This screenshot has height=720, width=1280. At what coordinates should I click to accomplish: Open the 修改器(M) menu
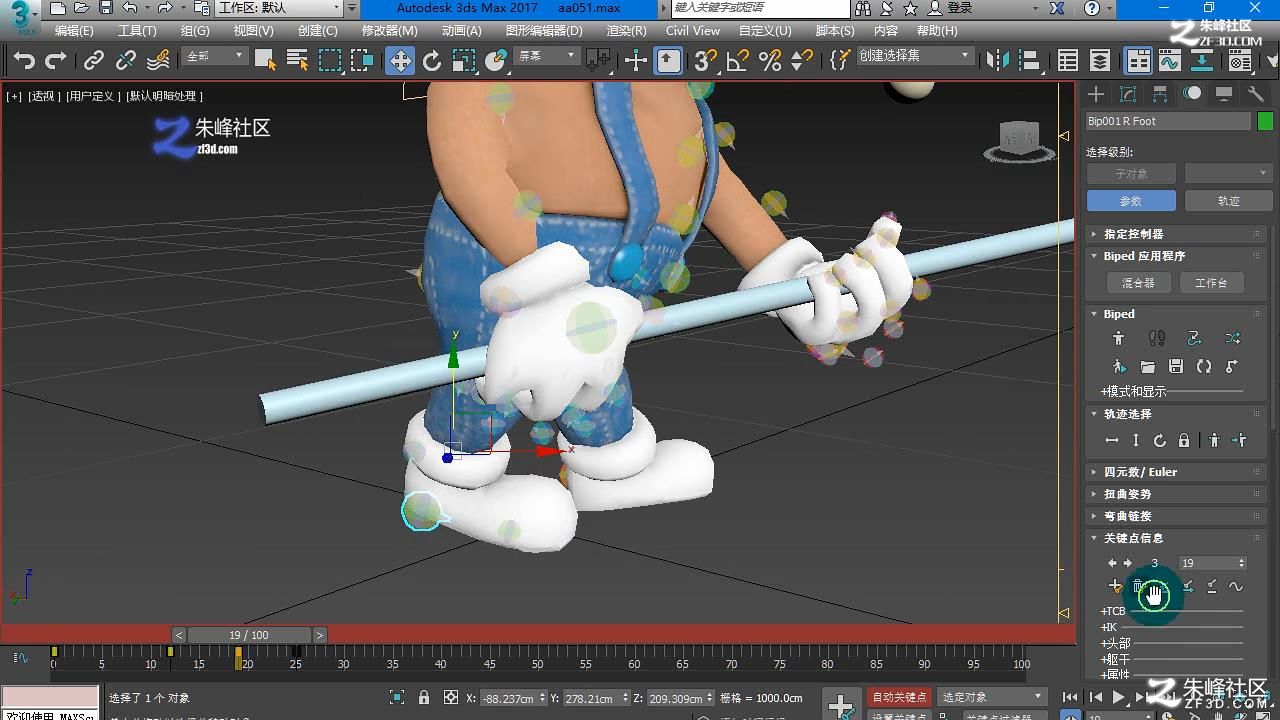coord(390,31)
